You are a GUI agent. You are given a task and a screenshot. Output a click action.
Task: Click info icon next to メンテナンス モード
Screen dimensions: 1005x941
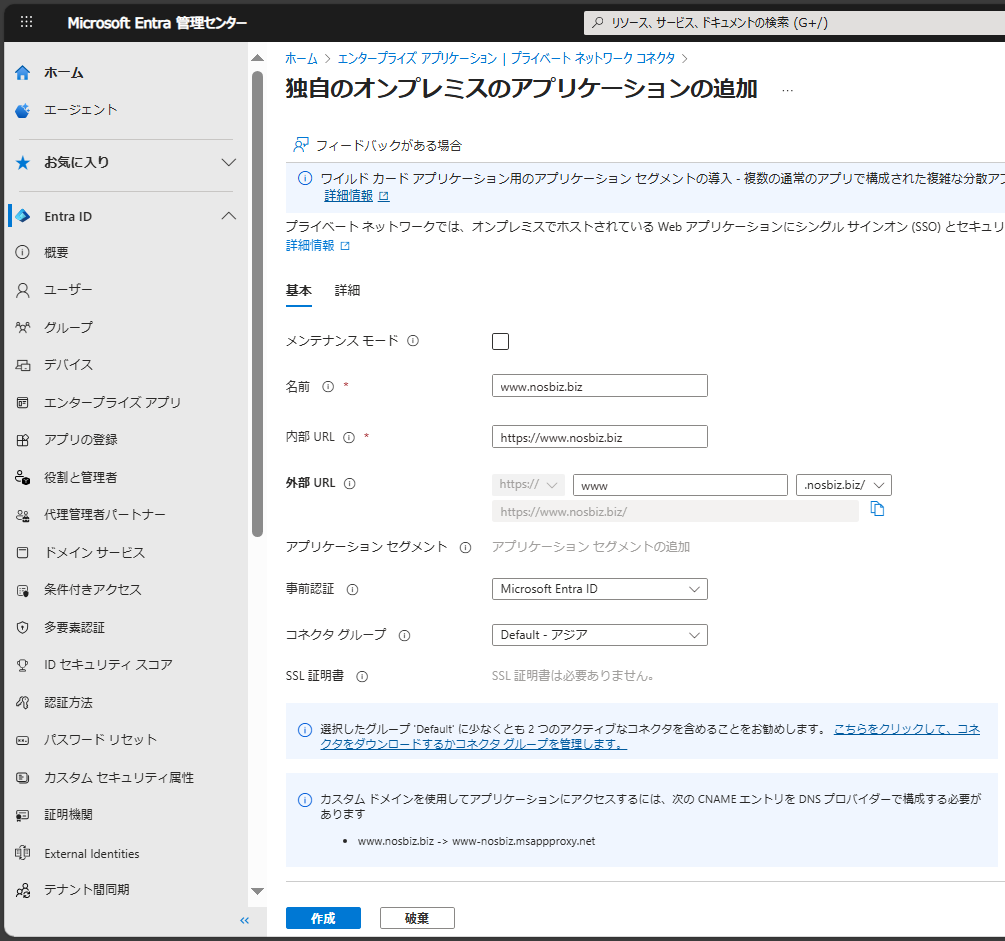tap(413, 341)
